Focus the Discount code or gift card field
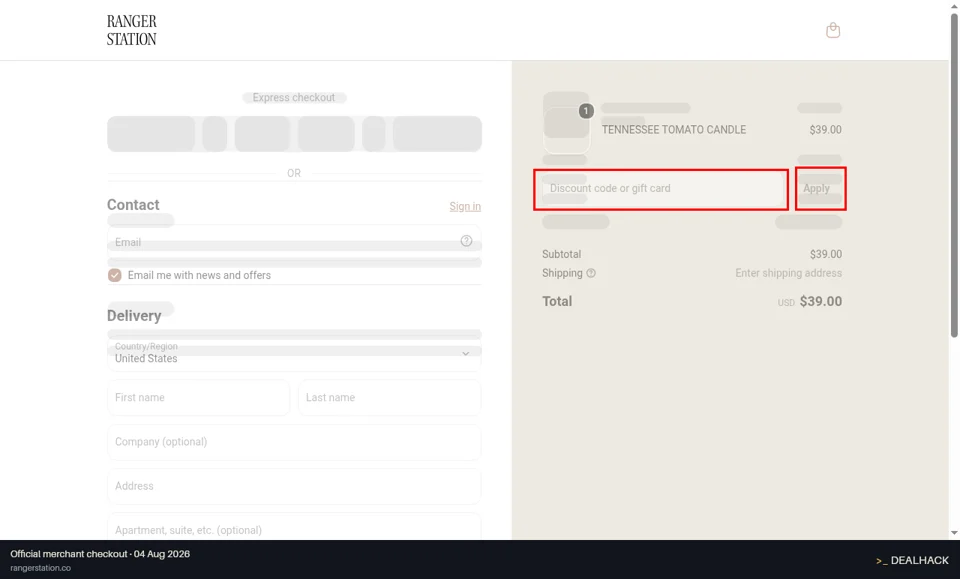Viewport: 960px width, 579px height. coord(661,189)
